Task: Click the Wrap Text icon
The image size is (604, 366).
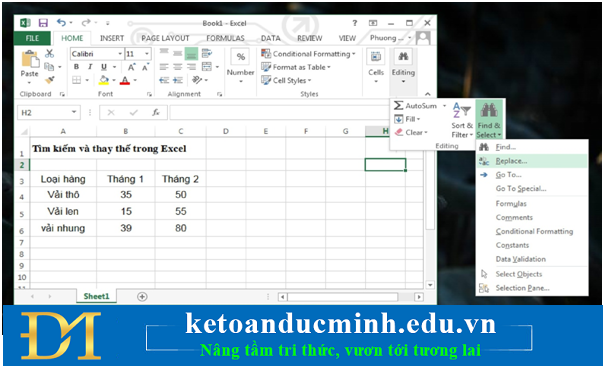Action: 206,53
